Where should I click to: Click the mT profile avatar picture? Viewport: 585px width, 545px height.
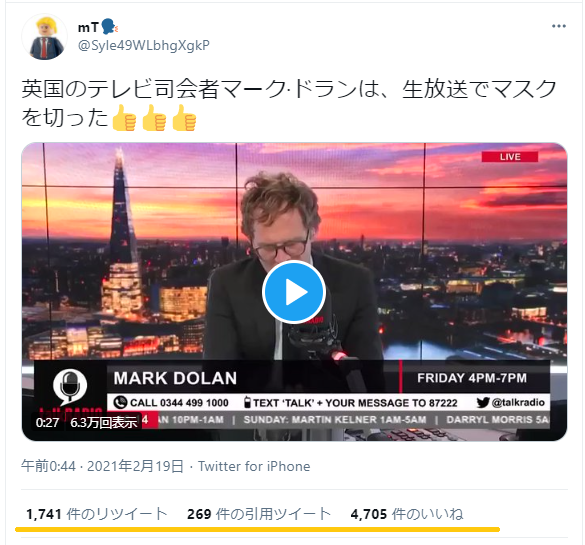(44, 37)
